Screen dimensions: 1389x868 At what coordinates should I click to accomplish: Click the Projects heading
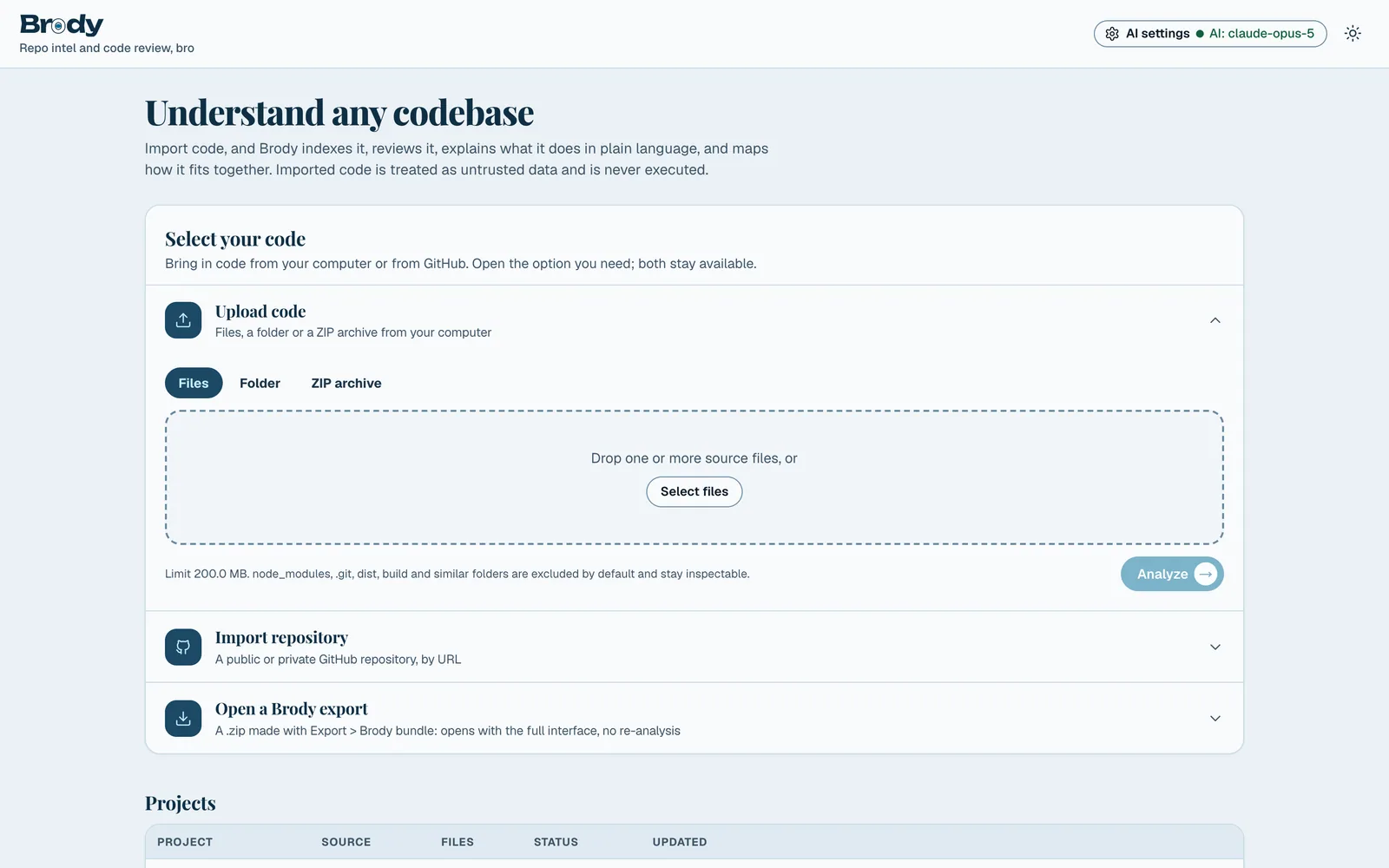[181, 803]
